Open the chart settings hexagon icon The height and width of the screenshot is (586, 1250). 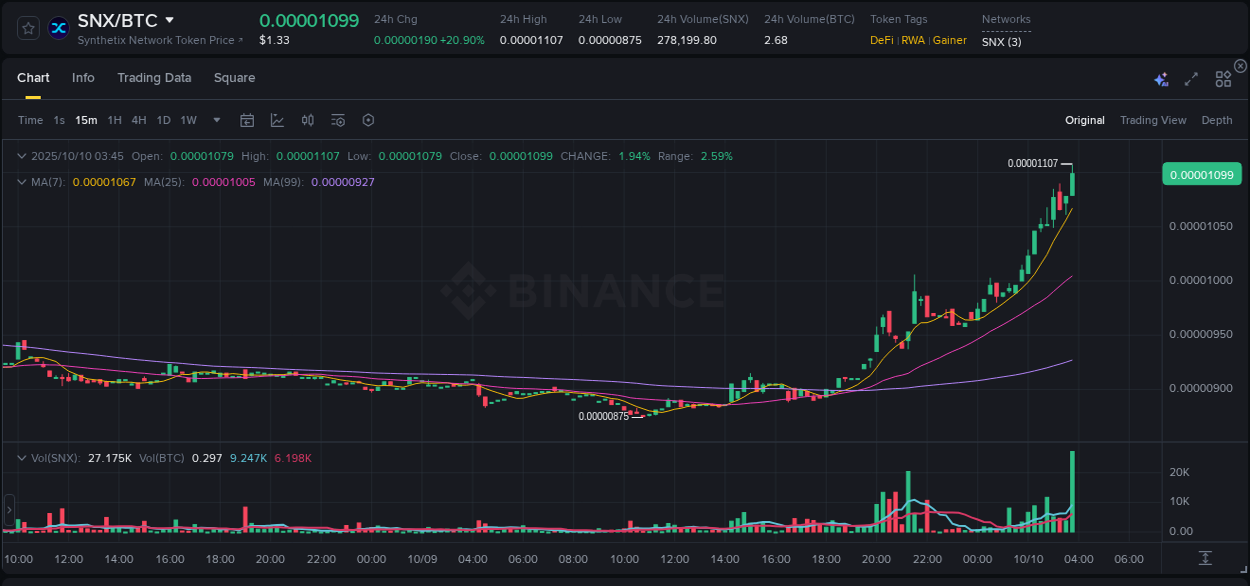368,120
